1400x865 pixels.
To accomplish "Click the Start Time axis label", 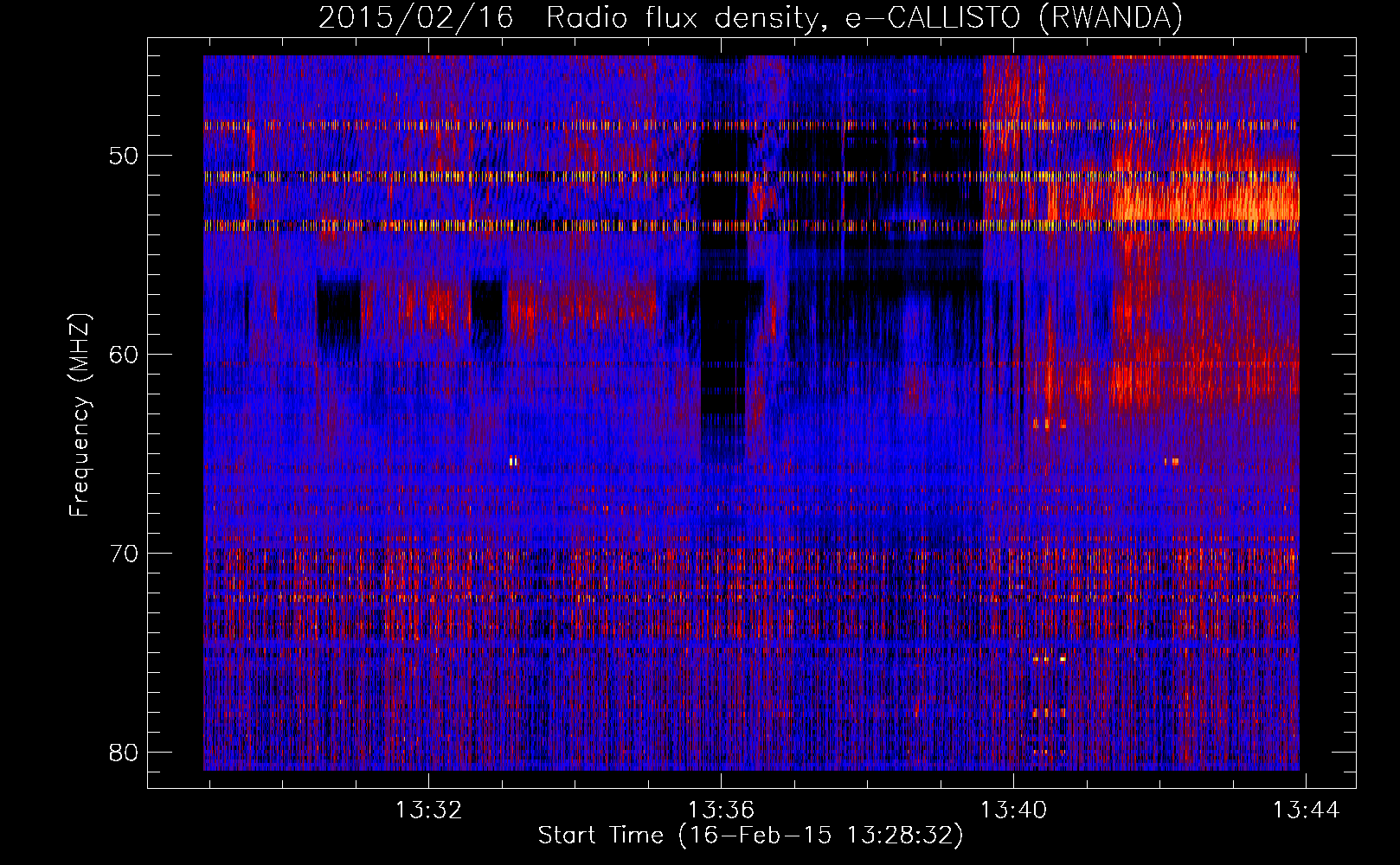I will tap(750, 836).
